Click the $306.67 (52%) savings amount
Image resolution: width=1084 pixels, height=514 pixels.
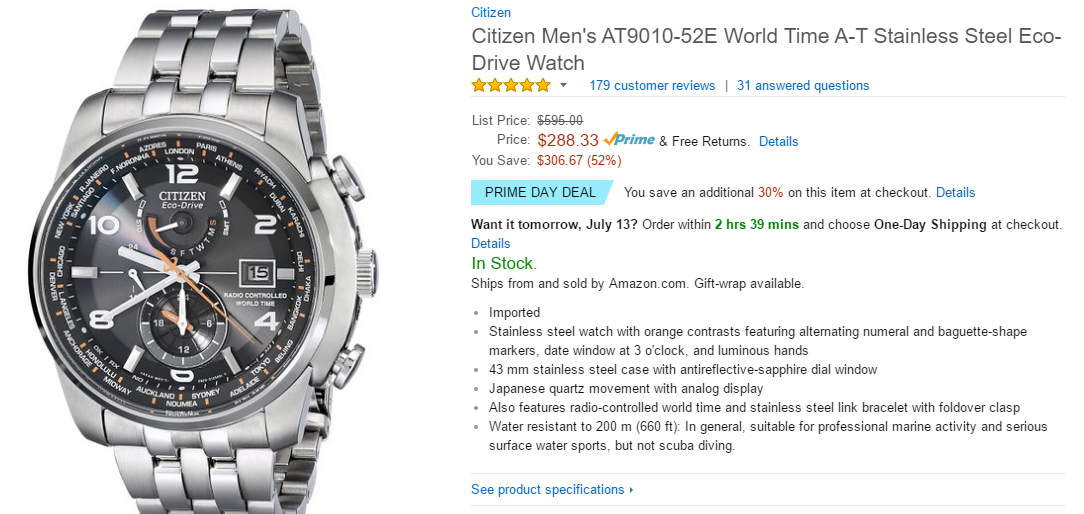coord(579,160)
